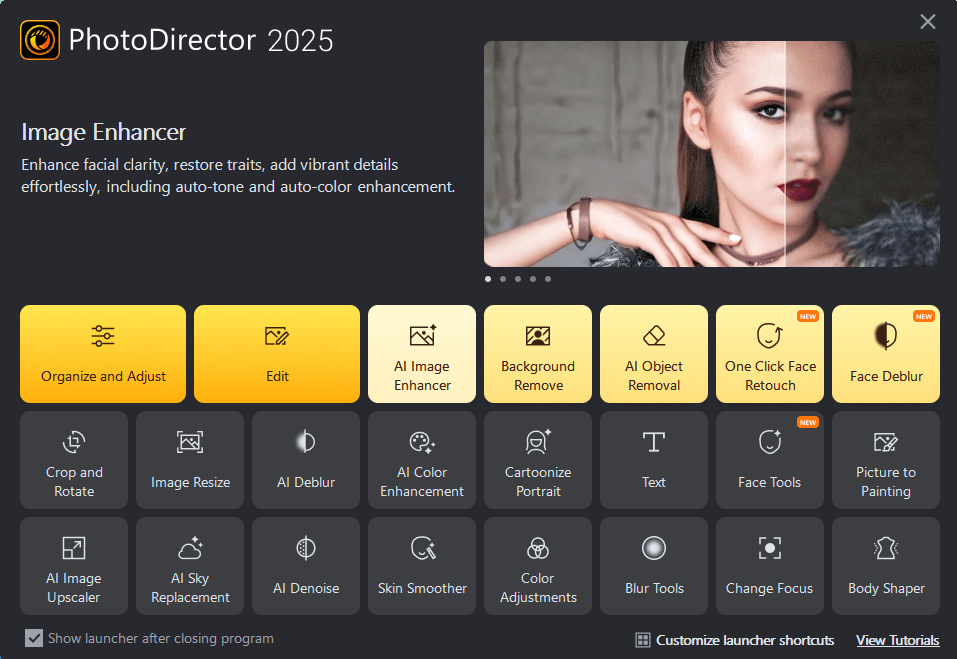
Task: Open the Body Shaper tool
Action: coord(885,566)
